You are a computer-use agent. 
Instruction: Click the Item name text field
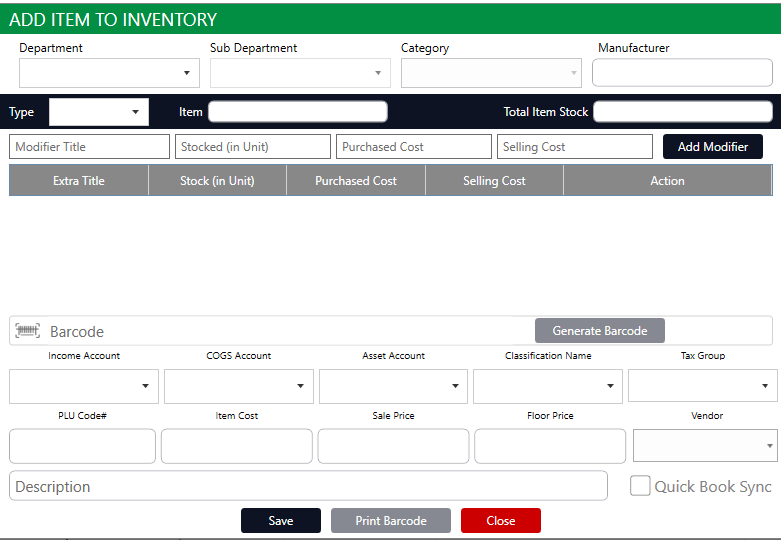[298, 112]
